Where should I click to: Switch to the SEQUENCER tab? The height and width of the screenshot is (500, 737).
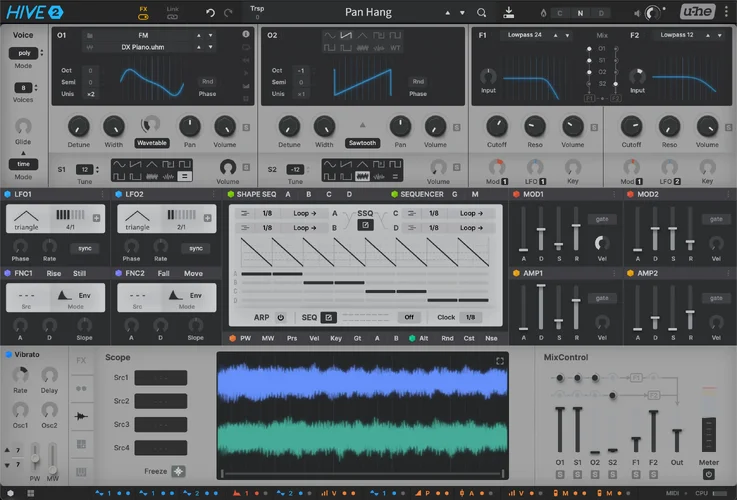tap(421, 194)
